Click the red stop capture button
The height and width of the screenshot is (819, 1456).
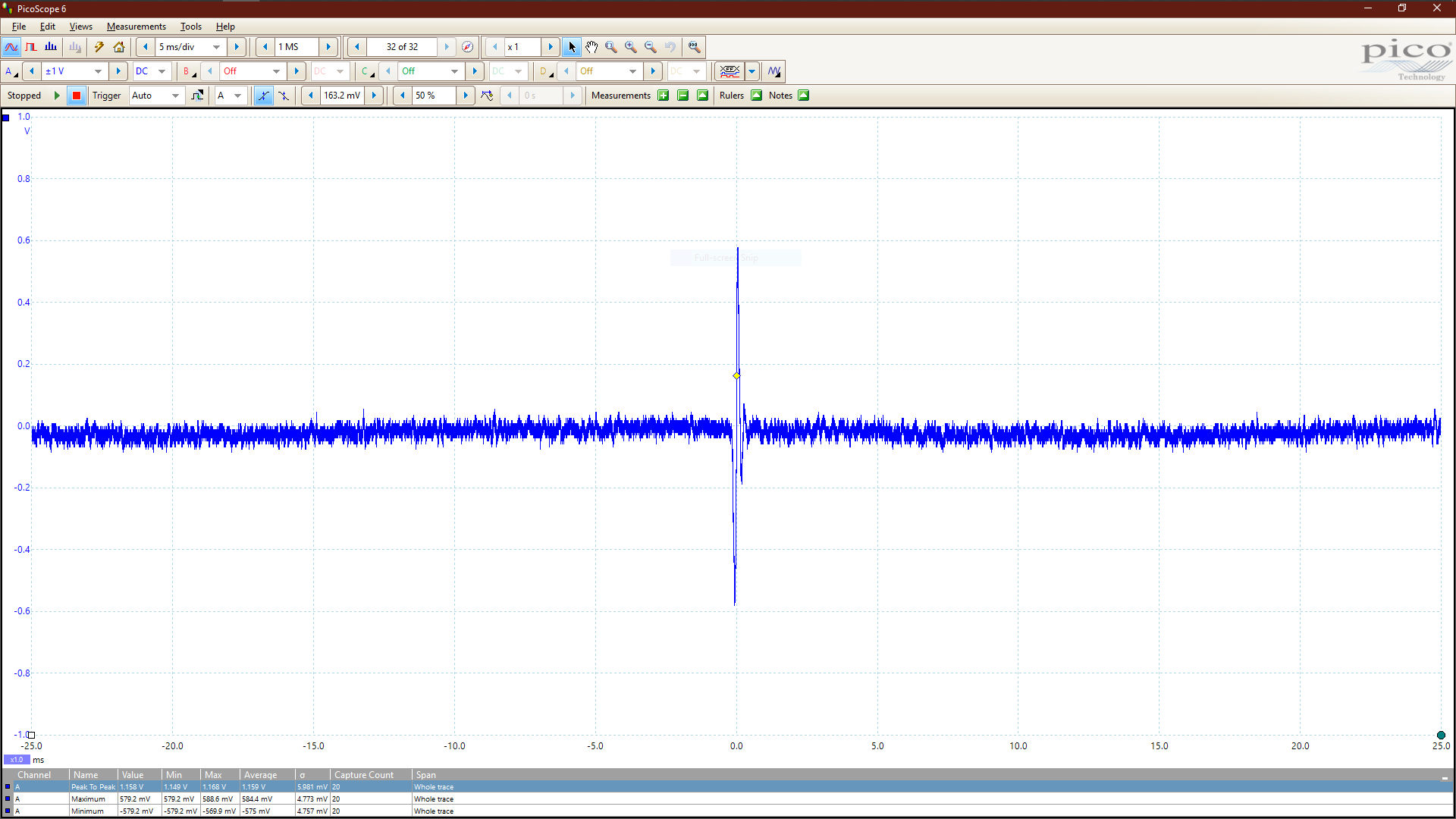(77, 96)
